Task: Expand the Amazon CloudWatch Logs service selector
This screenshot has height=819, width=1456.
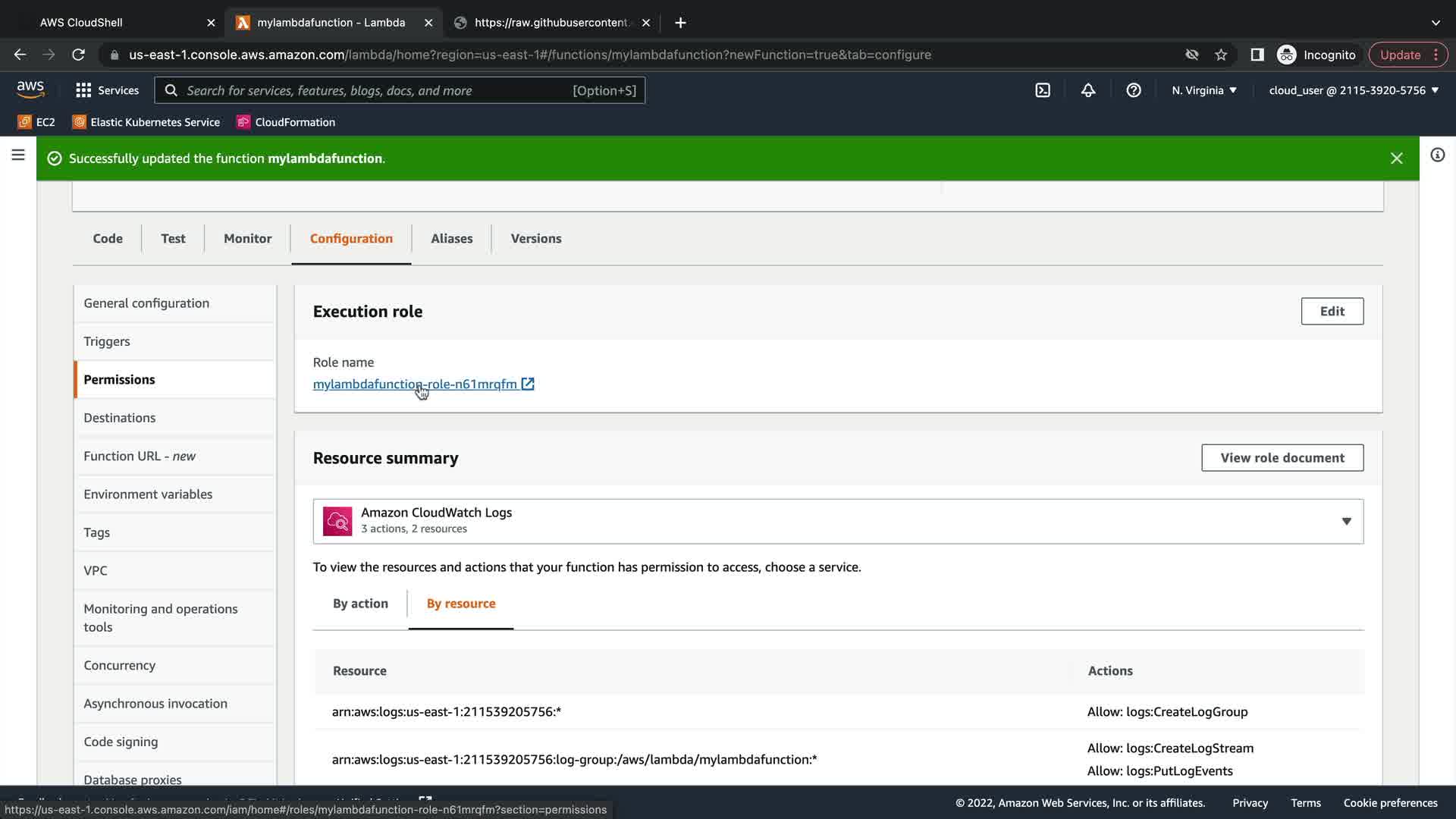Action: pos(837,521)
